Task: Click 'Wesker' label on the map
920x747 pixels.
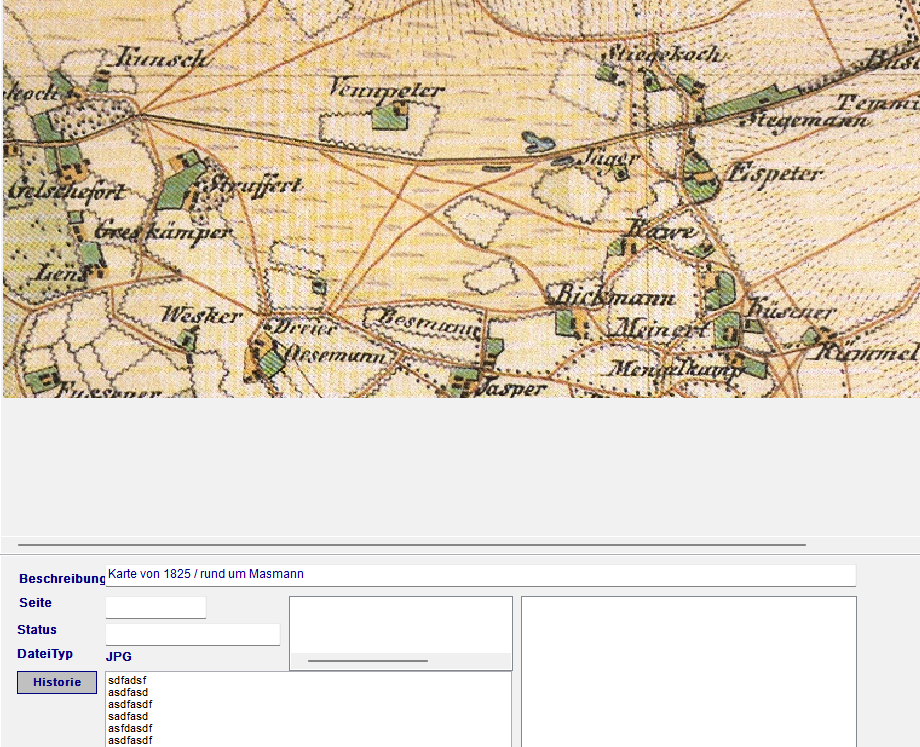Action: (202, 316)
